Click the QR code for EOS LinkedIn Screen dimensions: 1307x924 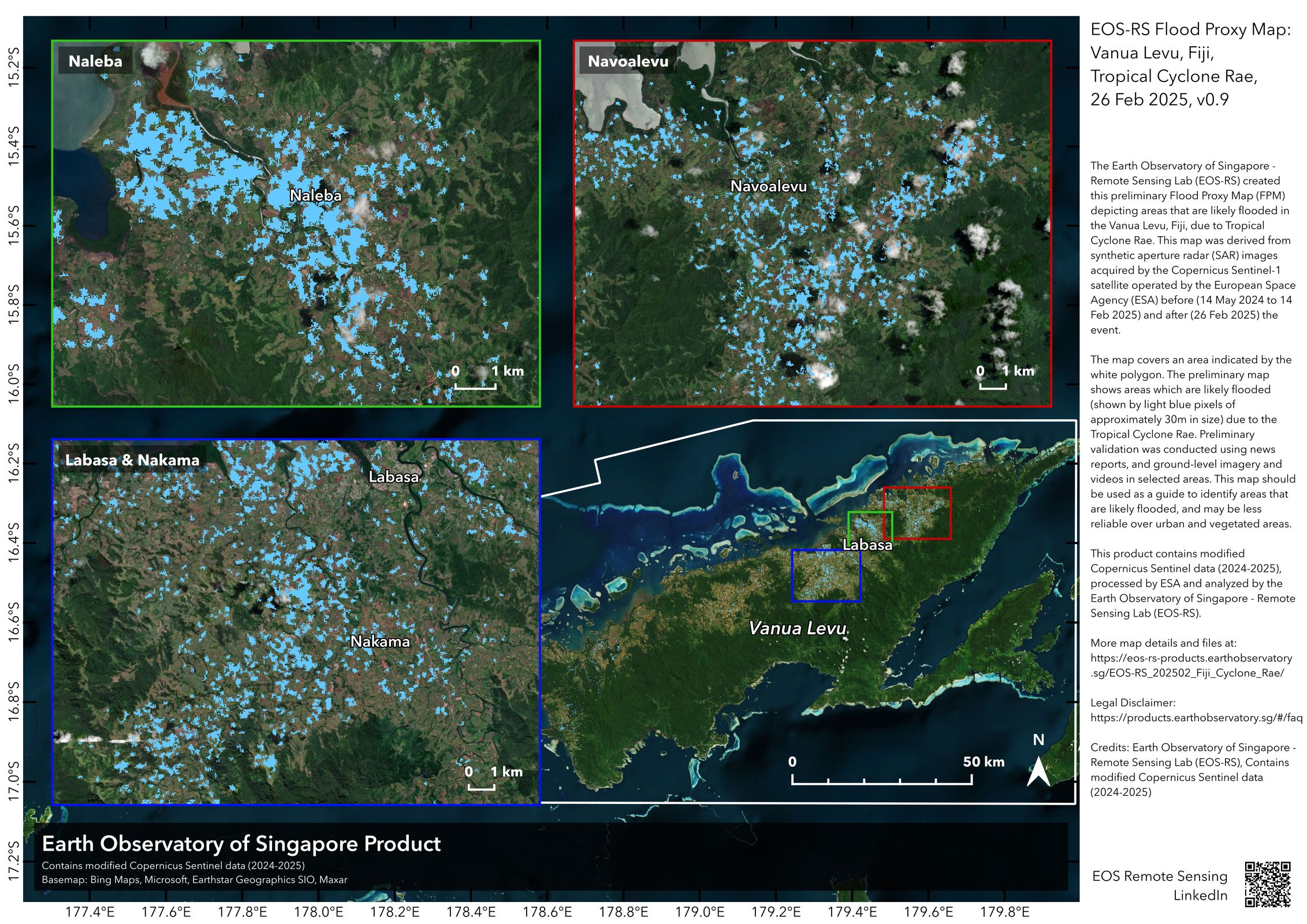point(1267,884)
